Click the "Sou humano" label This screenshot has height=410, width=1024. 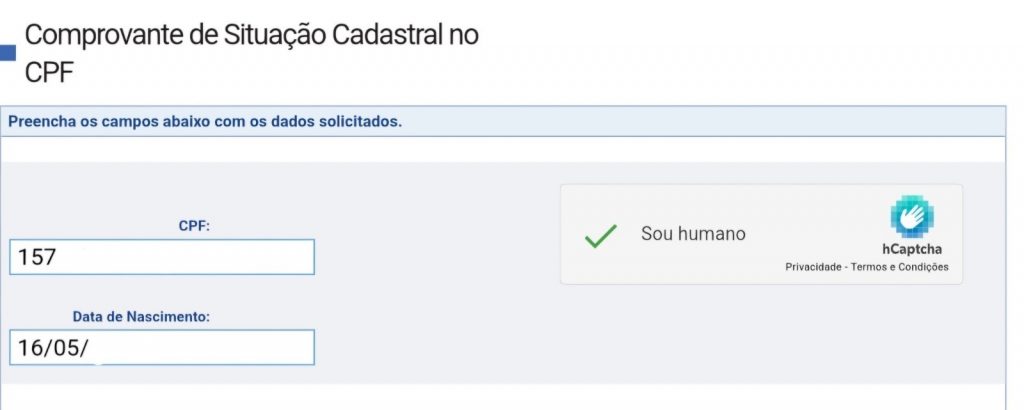click(x=693, y=234)
